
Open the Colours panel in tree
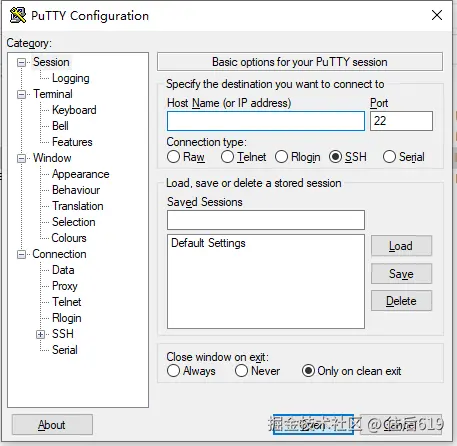tap(69, 238)
